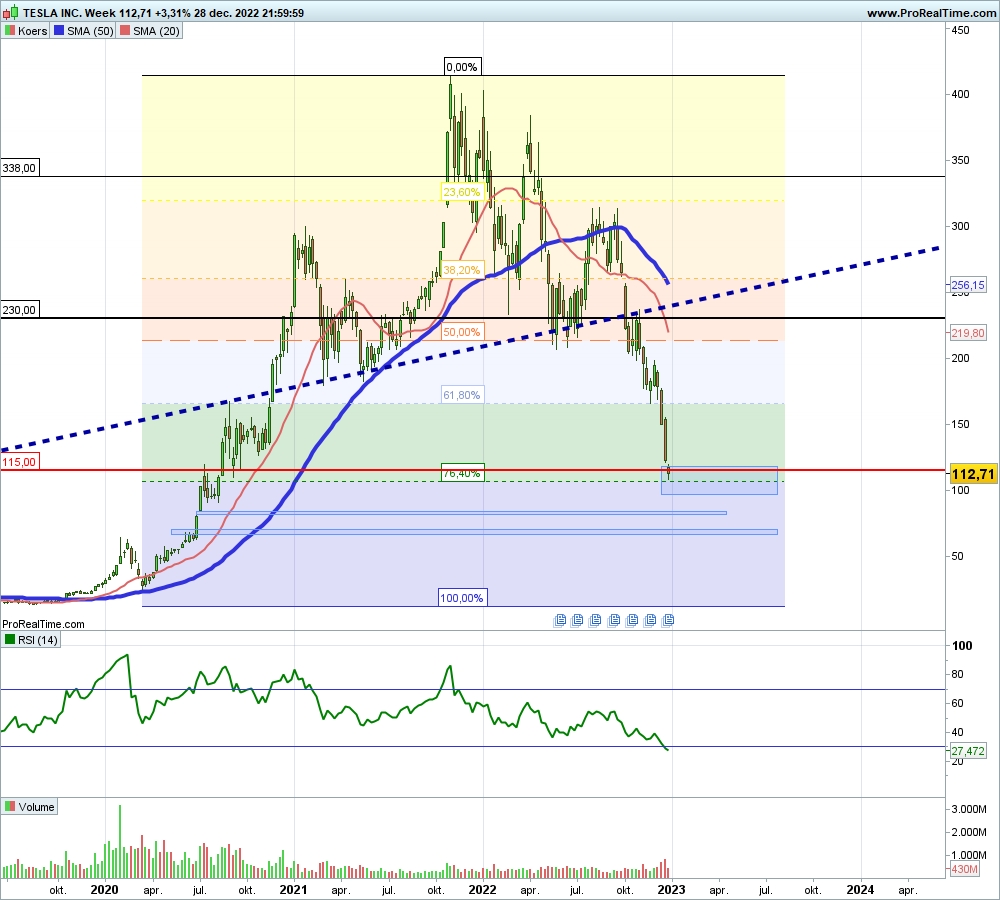Open the last (rightmost) news document icon
Screen dimensions: 1000x900
[668, 620]
